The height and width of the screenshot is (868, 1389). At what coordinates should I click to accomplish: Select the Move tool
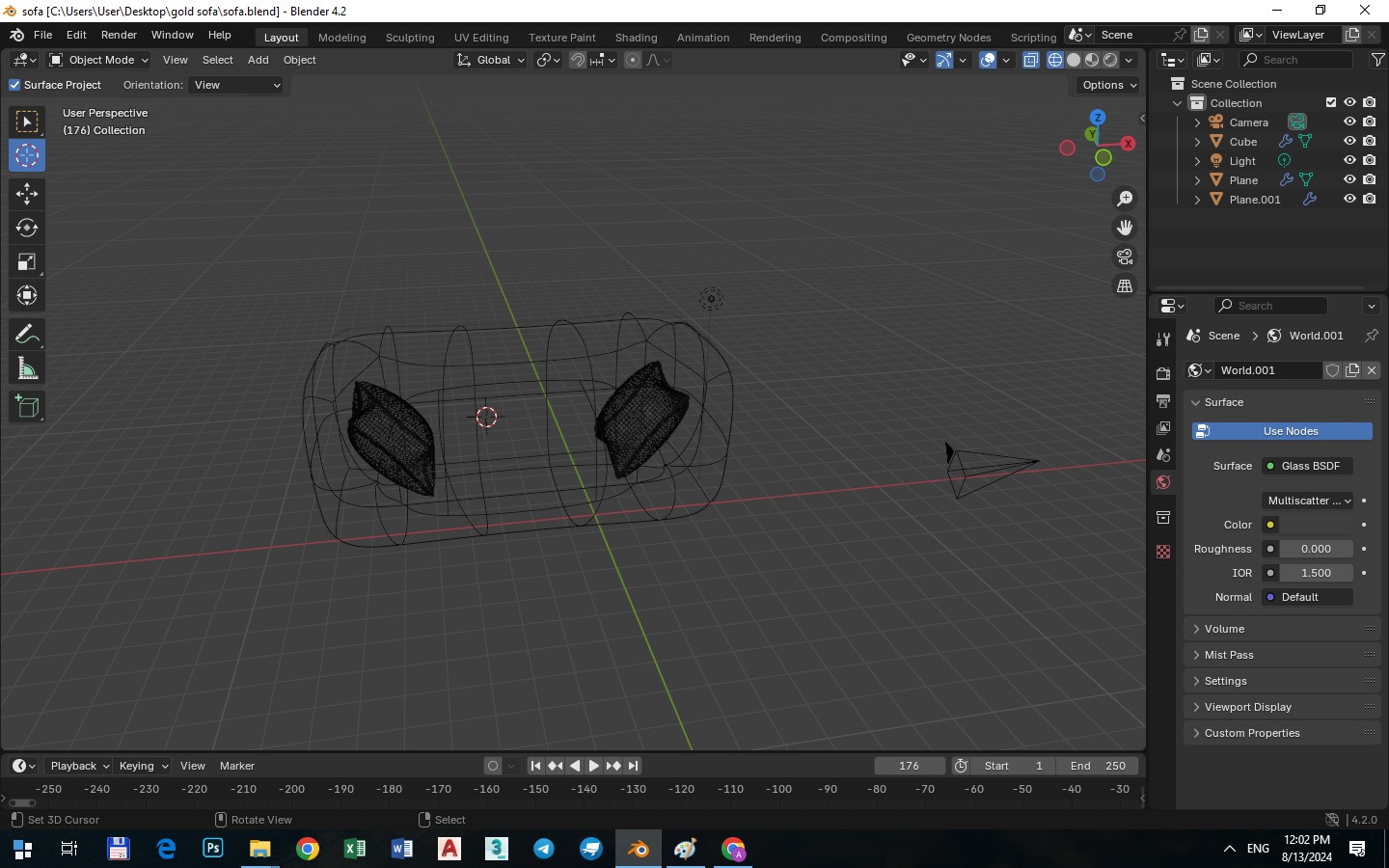27,194
